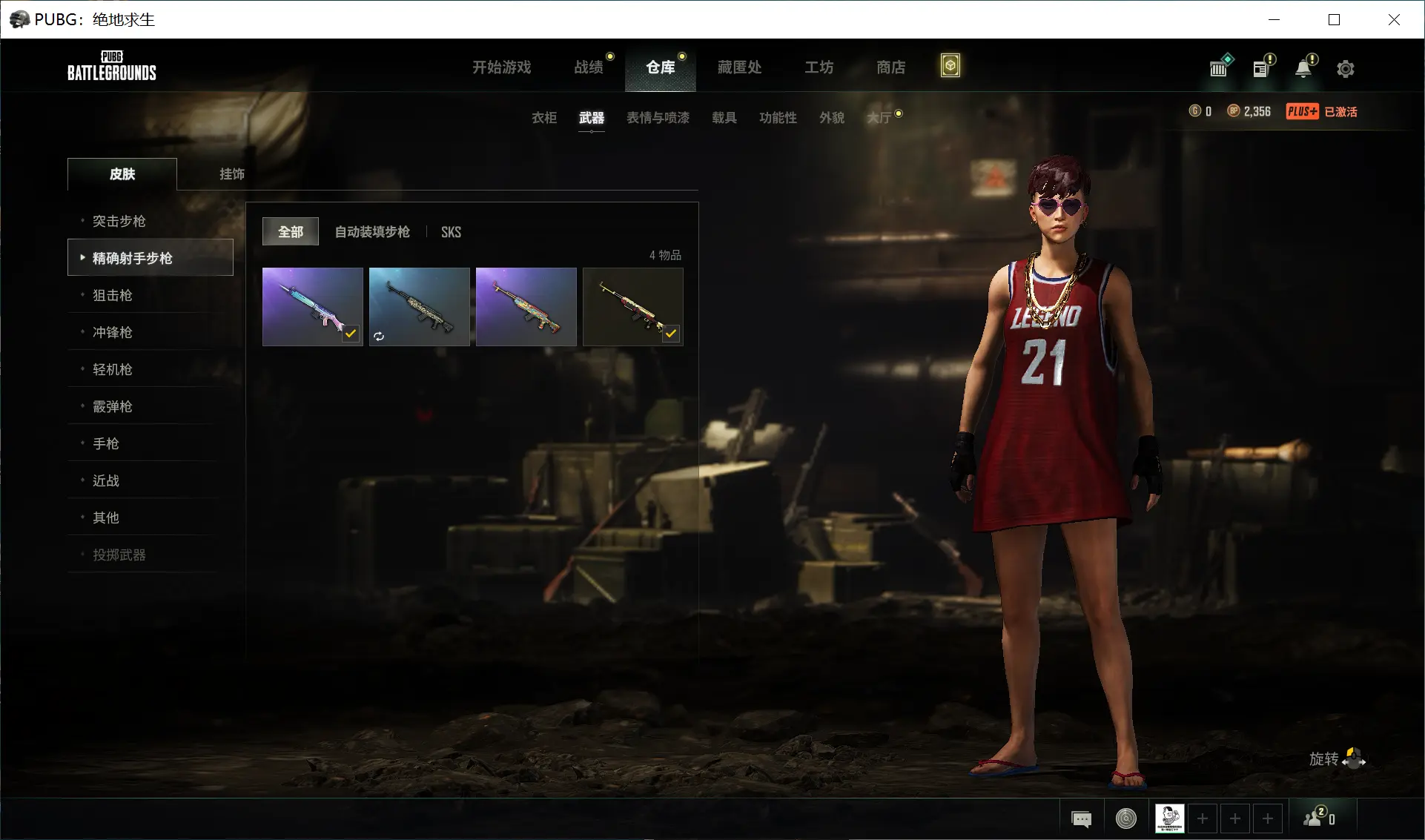Go to 开始游戏 tab
The width and height of the screenshot is (1425, 840).
(502, 67)
